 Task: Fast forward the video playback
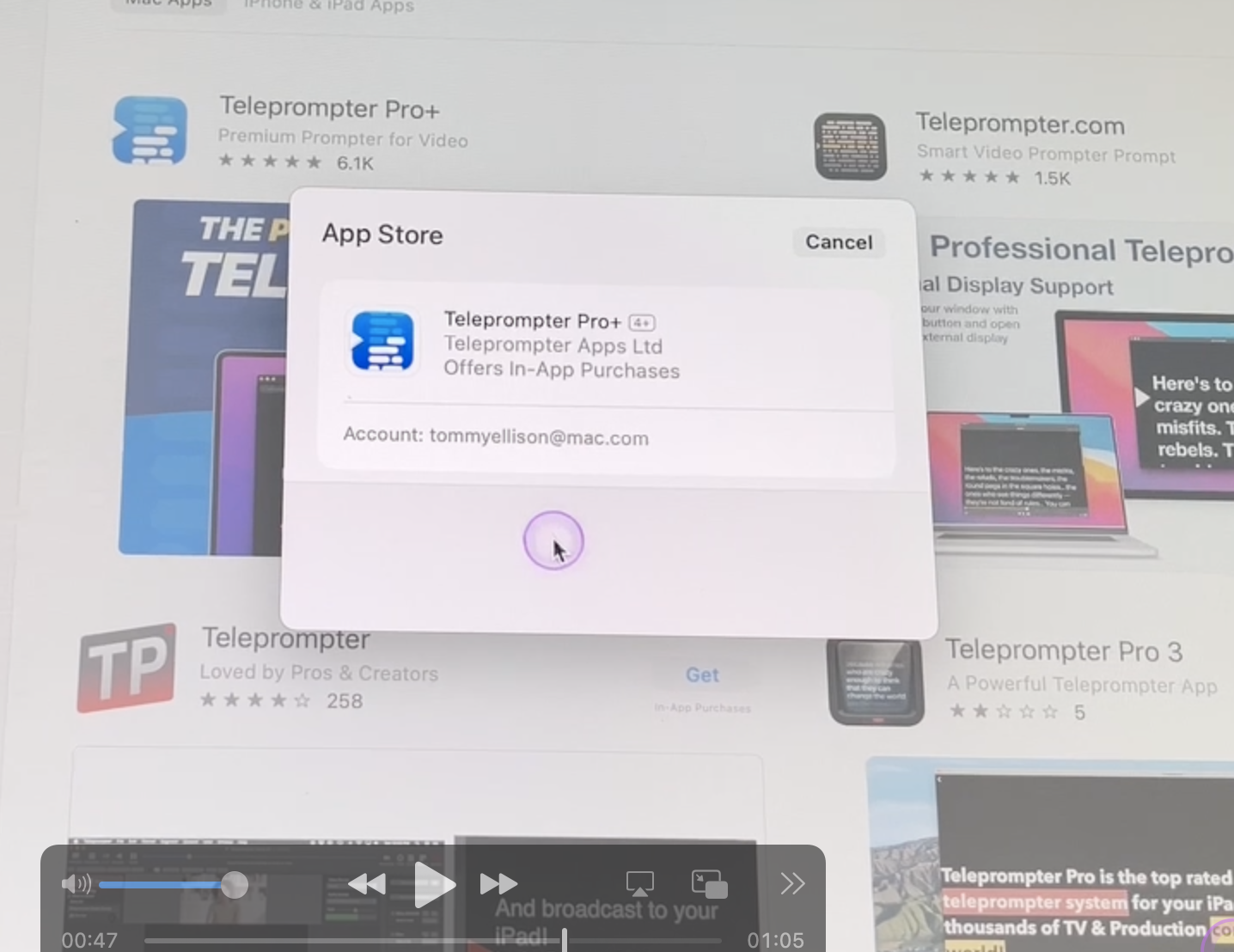498,883
